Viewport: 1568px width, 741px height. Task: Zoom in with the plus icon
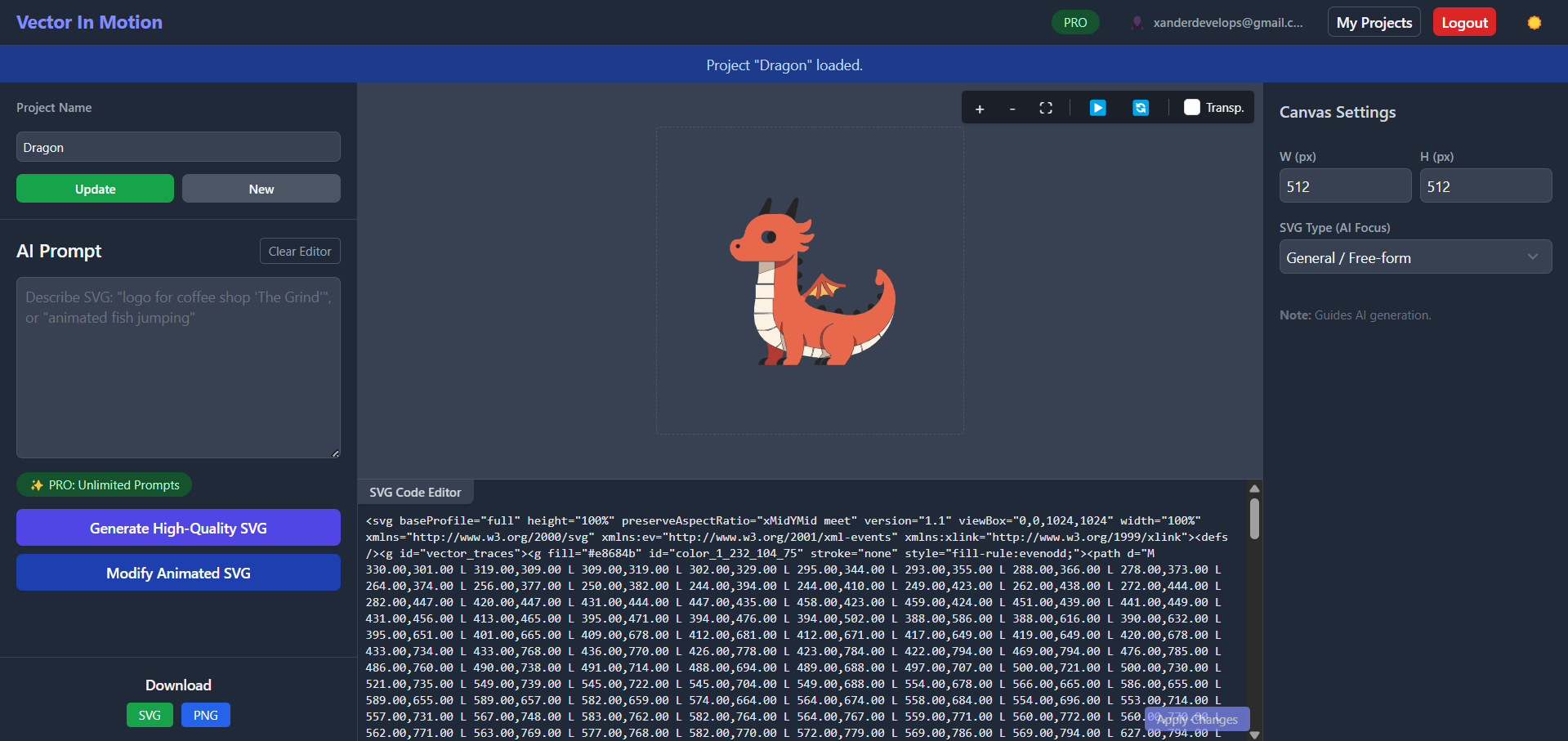[x=980, y=108]
